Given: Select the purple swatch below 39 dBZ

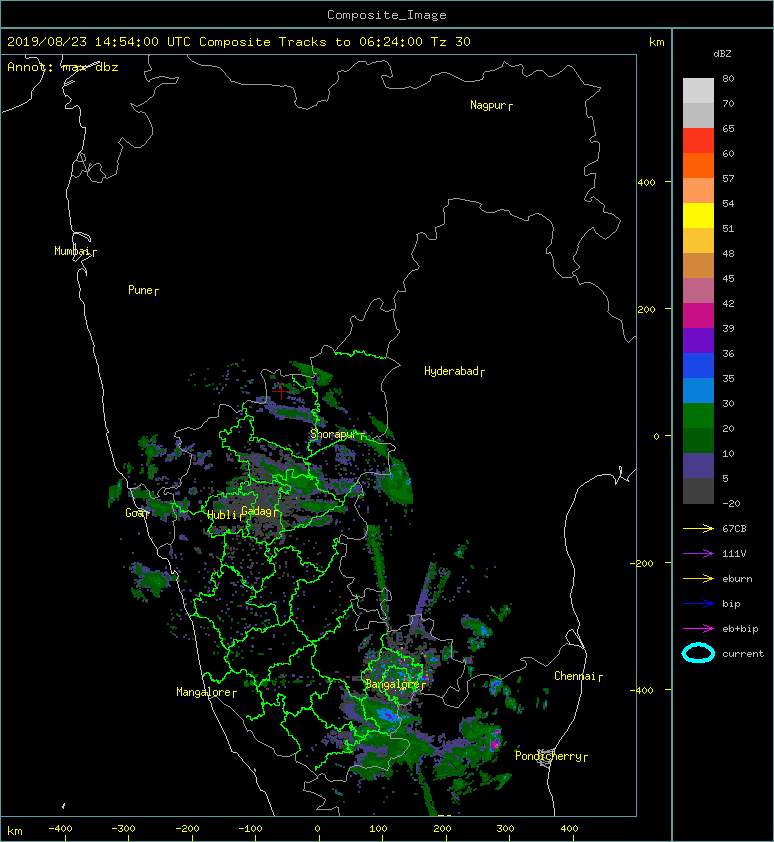Looking at the screenshot, I should tap(698, 340).
